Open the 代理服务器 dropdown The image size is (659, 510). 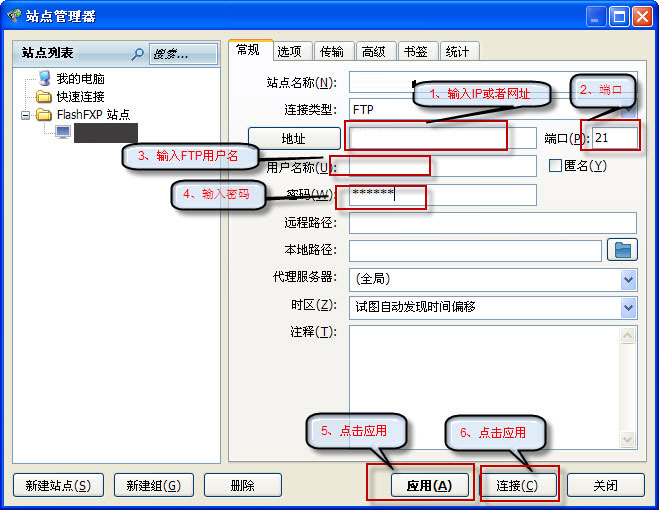(x=628, y=279)
